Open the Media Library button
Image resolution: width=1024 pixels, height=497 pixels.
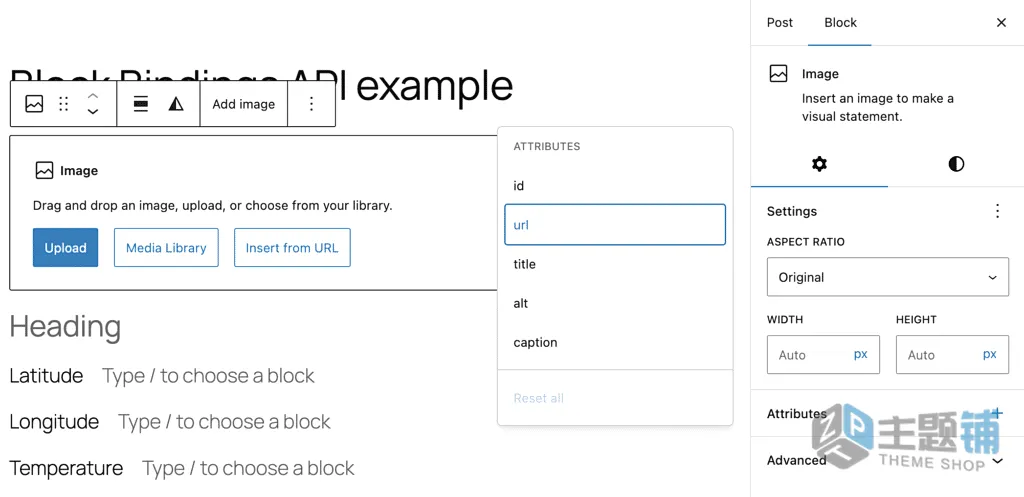pyautogui.click(x=166, y=248)
